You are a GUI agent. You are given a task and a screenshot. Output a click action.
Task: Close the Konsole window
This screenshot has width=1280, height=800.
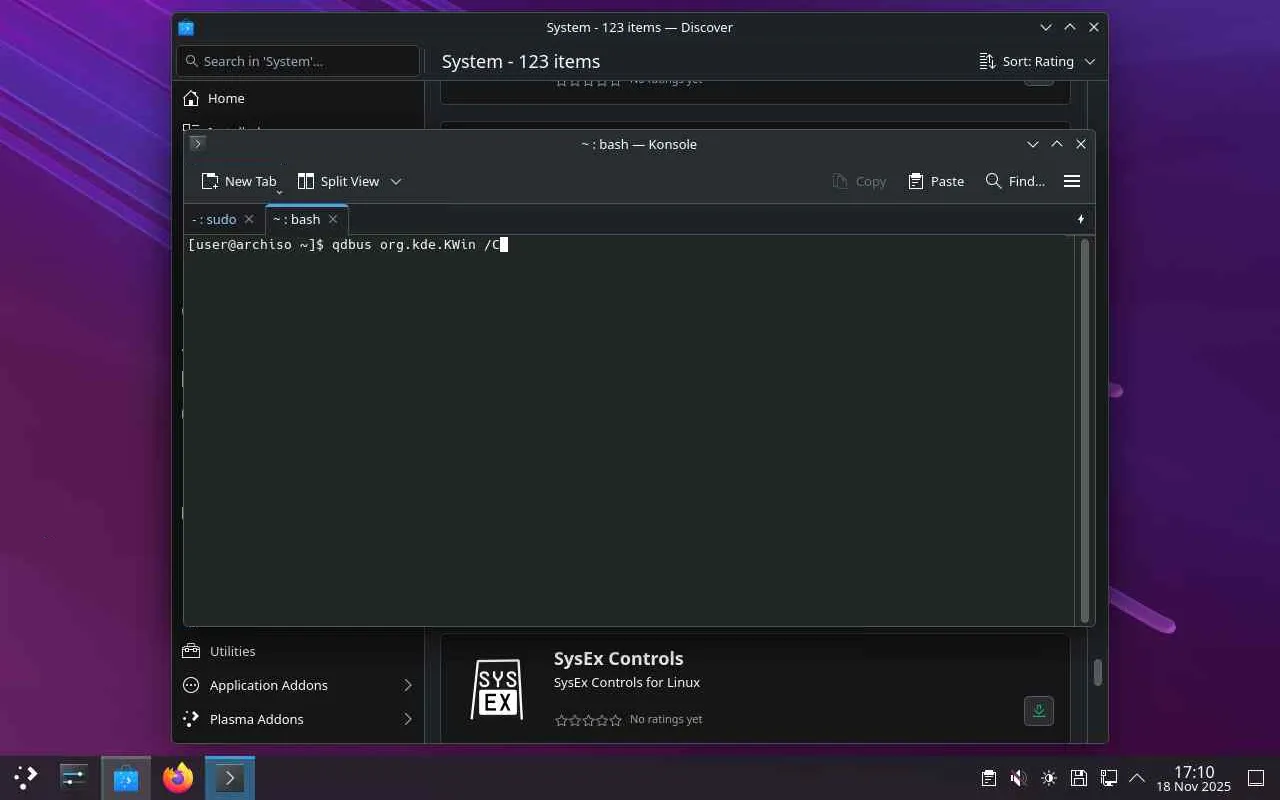tap(1081, 144)
